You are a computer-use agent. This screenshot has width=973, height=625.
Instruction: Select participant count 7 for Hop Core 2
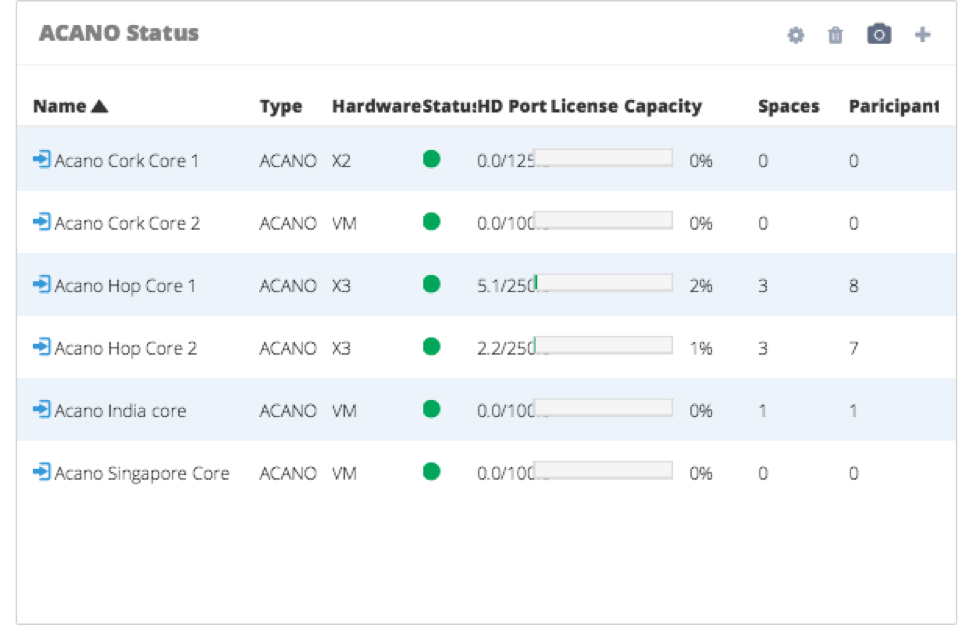[x=854, y=349]
